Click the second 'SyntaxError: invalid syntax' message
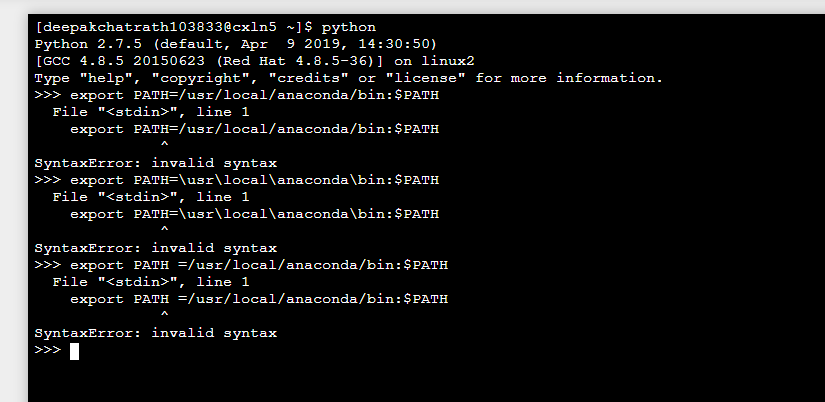Image resolution: width=825 pixels, height=402 pixels. click(155, 248)
